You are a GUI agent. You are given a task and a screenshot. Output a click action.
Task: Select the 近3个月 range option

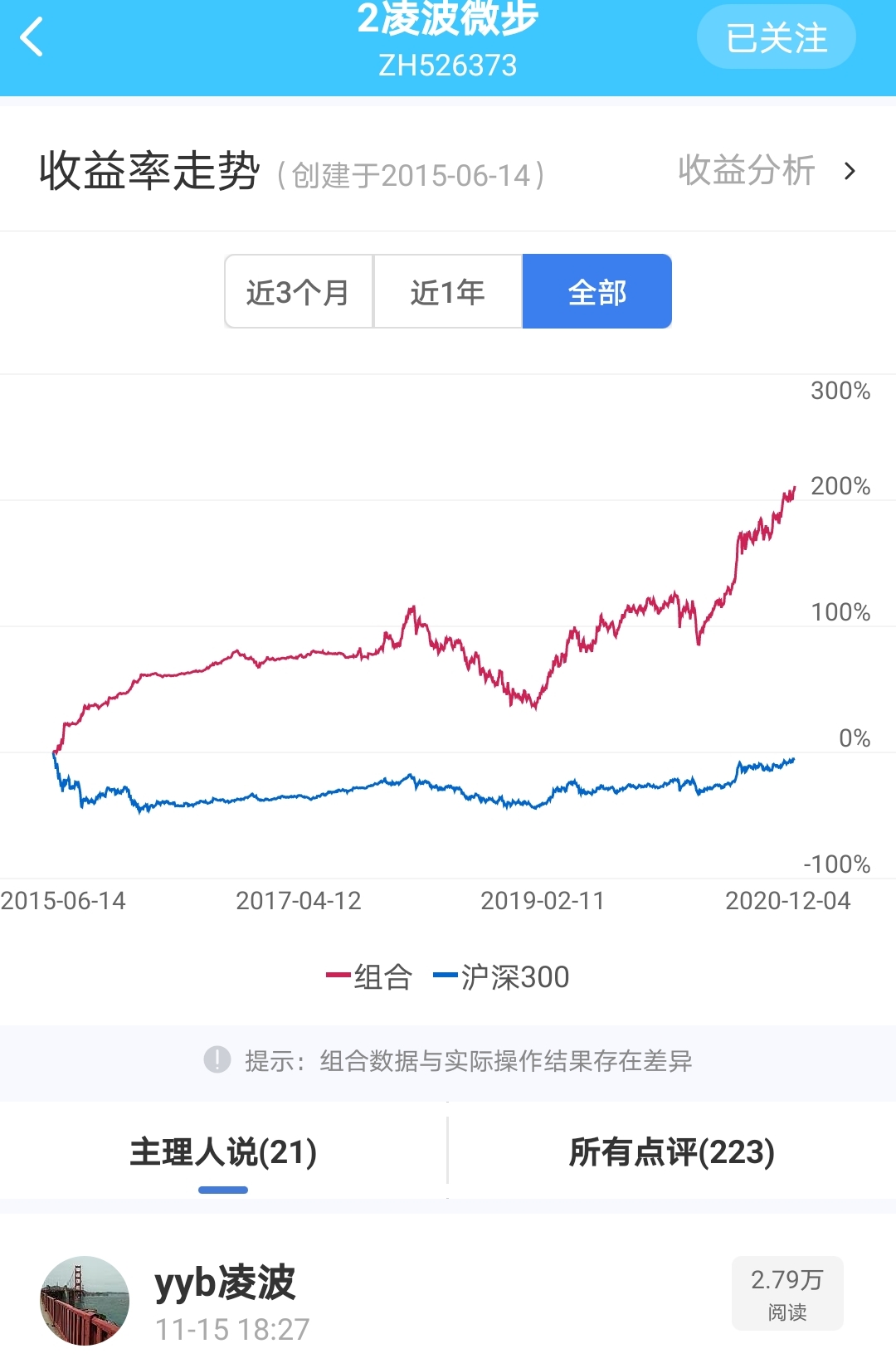tap(299, 292)
